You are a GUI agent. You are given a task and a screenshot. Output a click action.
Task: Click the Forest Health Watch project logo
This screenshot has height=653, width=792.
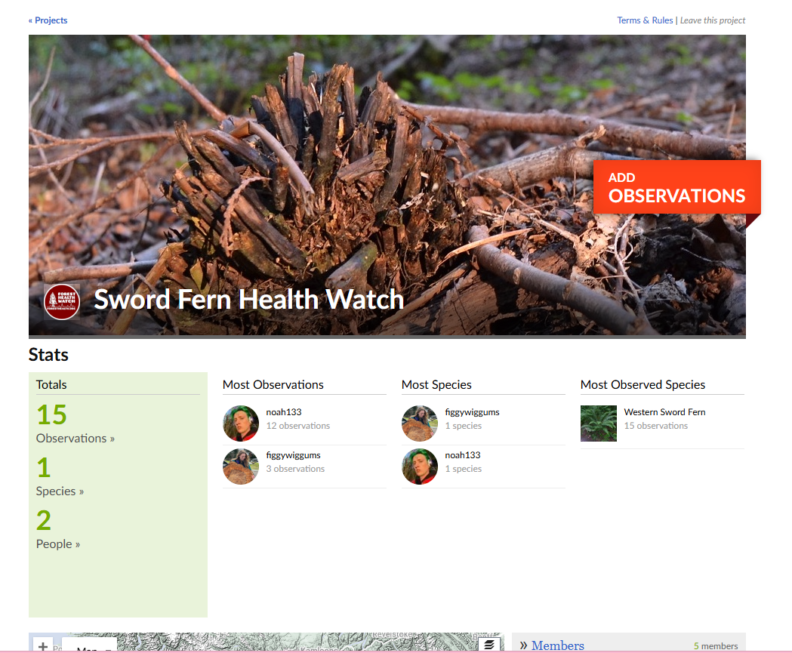tap(62, 302)
